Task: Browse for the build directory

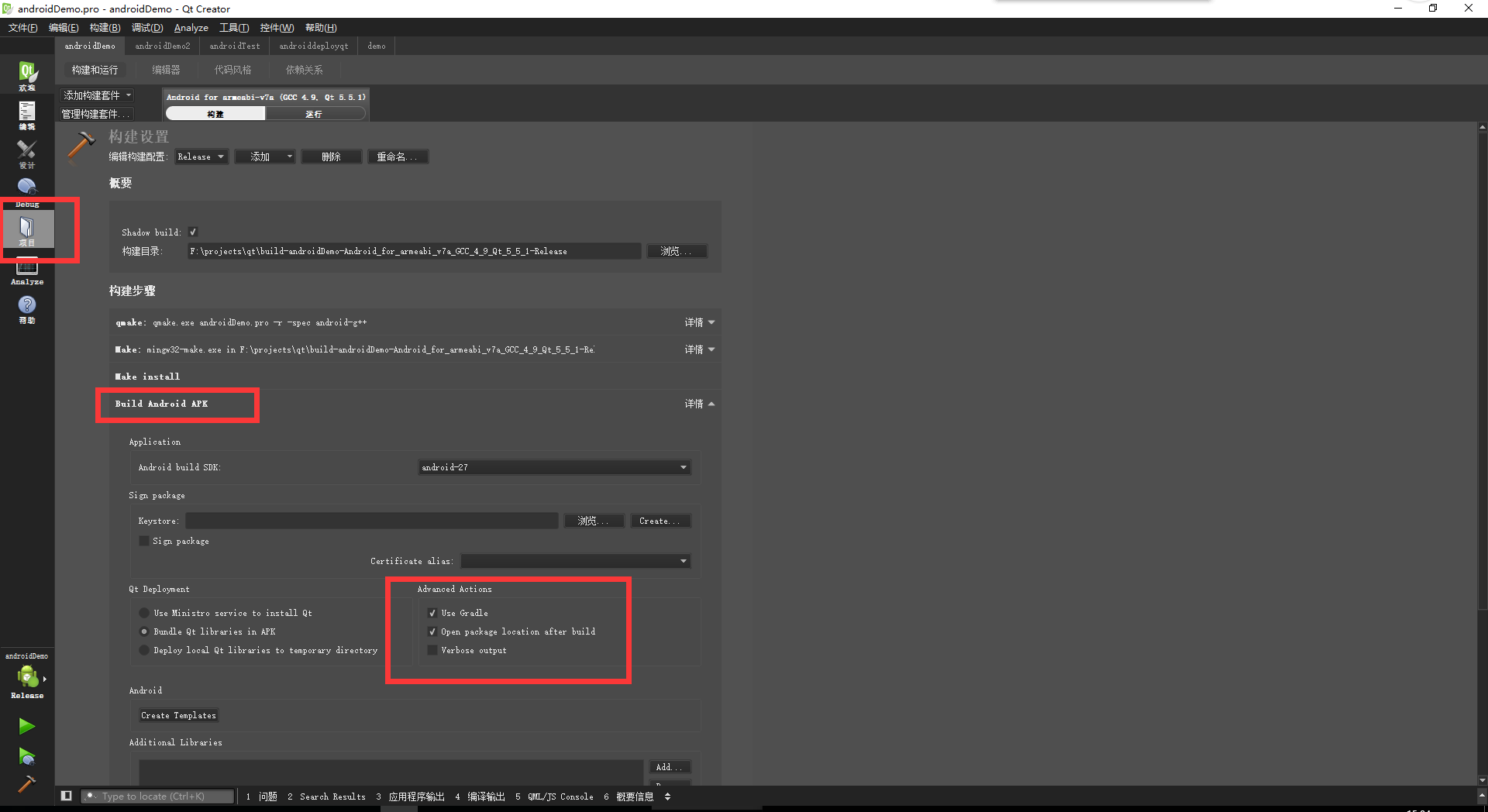Action: tap(677, 251)
